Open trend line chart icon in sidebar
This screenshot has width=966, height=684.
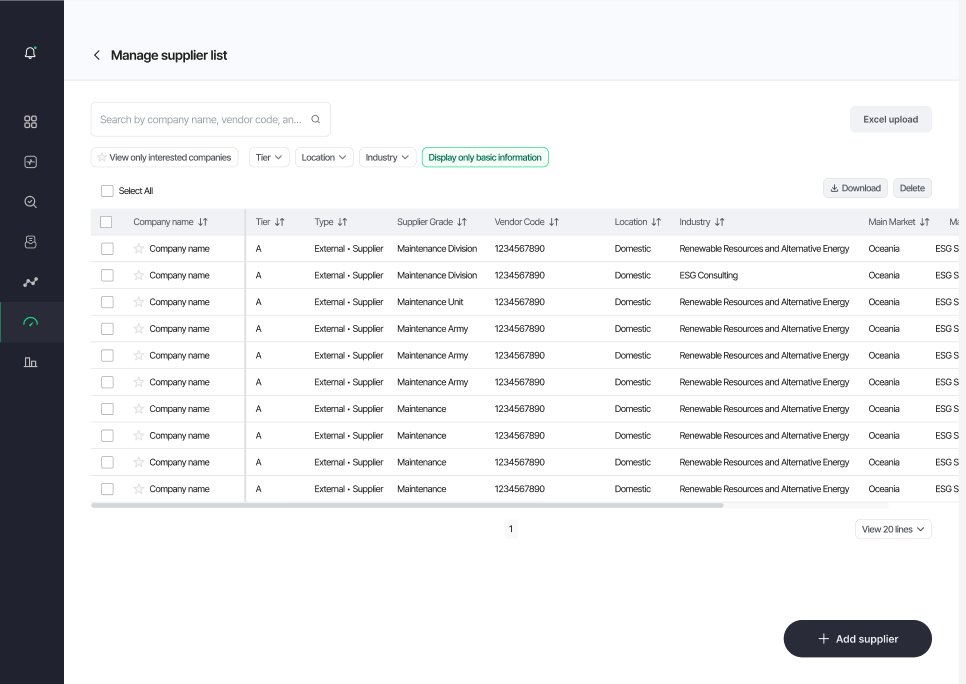(x=30, y=282)
